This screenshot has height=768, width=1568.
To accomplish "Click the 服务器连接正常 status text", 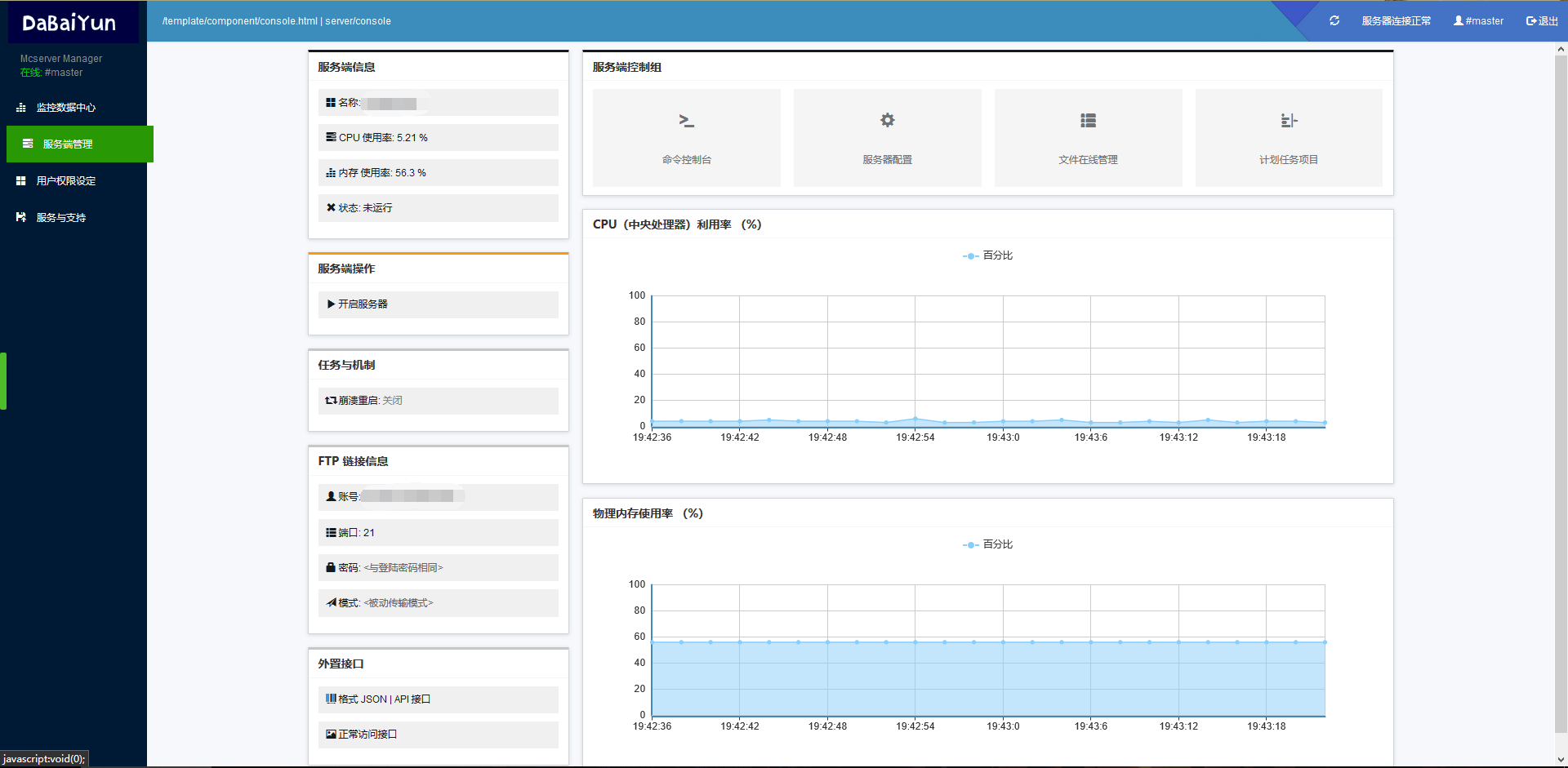I will (1396, 21).
